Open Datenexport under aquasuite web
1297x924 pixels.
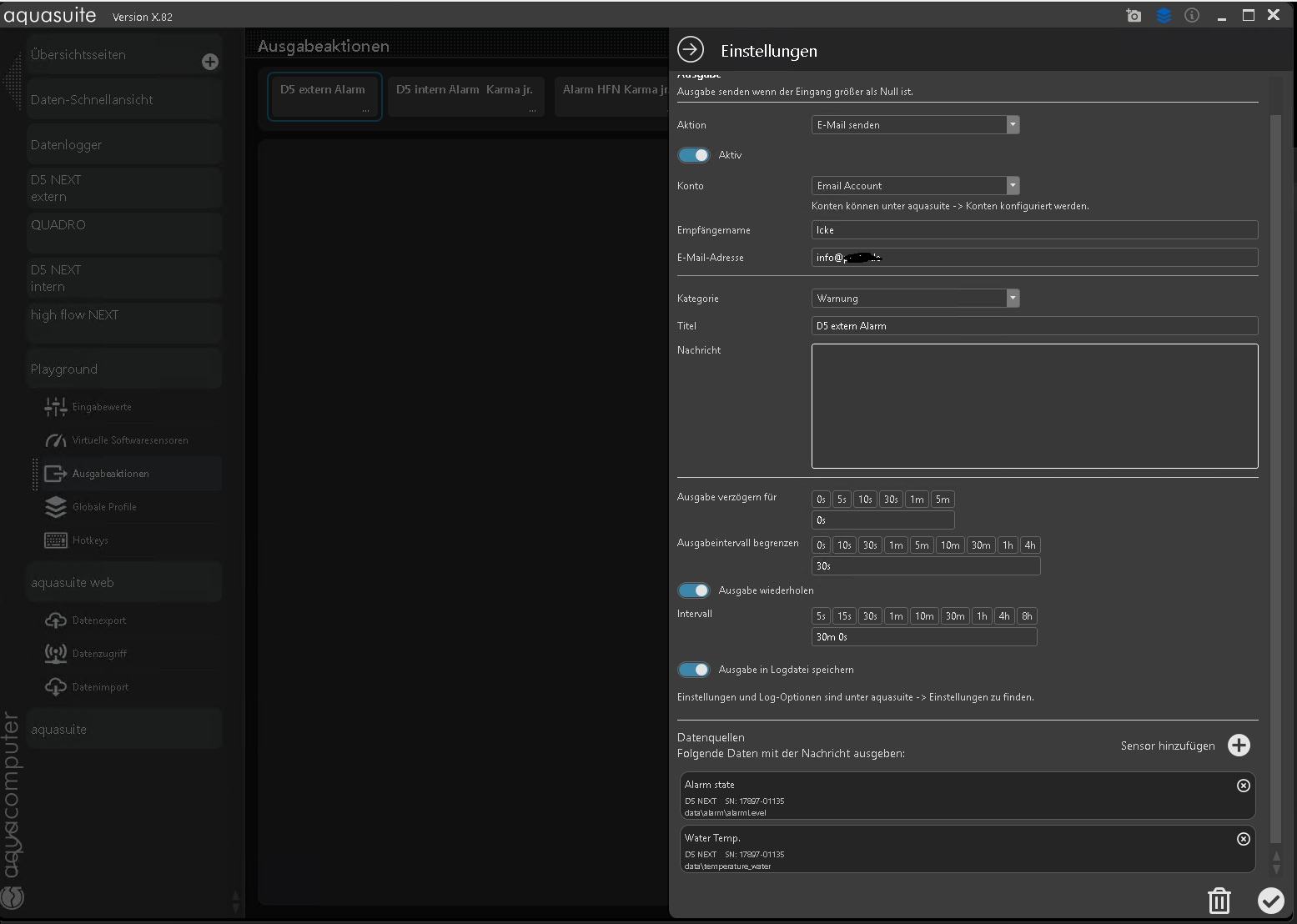pos(131,620)
